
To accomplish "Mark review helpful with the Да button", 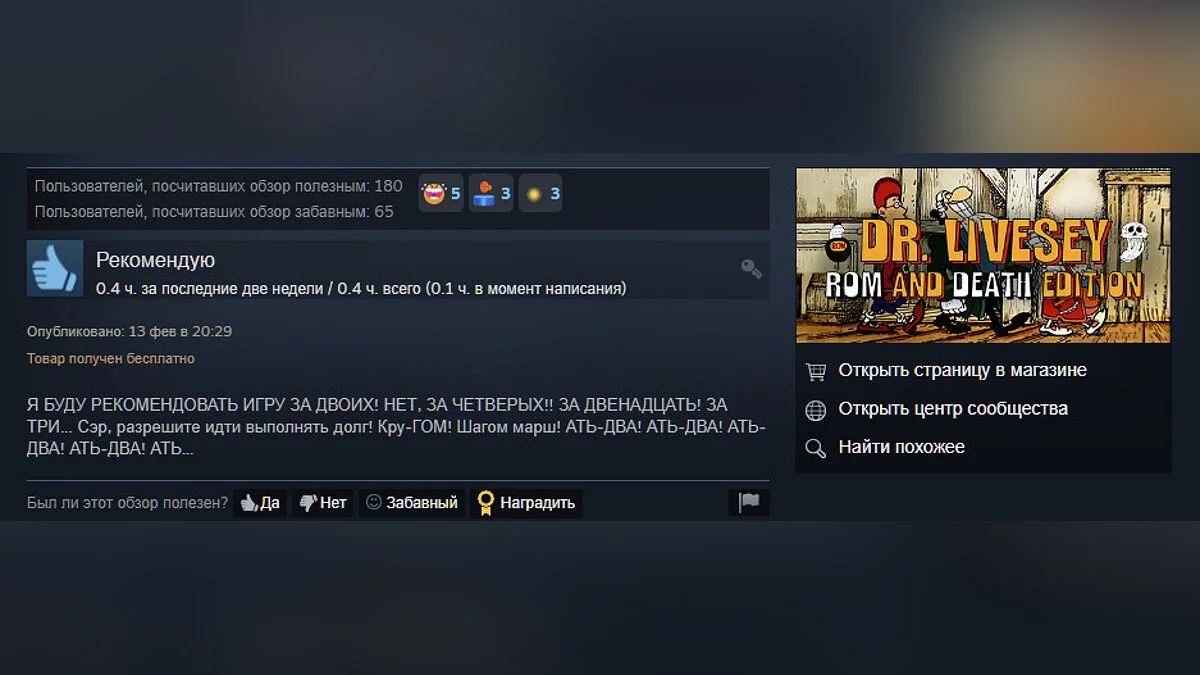I will point(260,503).
